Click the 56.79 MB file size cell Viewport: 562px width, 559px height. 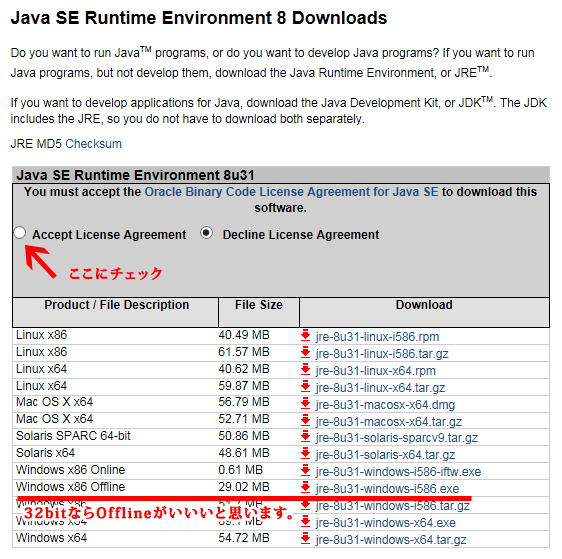tap(244, 402)
